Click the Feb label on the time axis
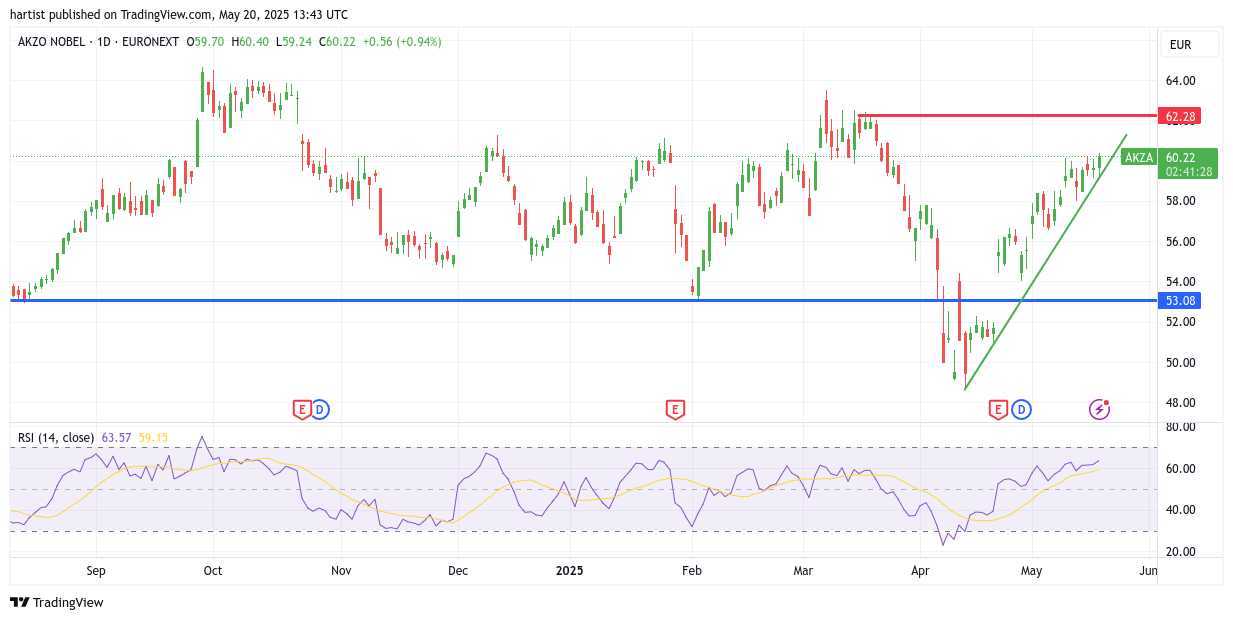 tap(691, 571)
